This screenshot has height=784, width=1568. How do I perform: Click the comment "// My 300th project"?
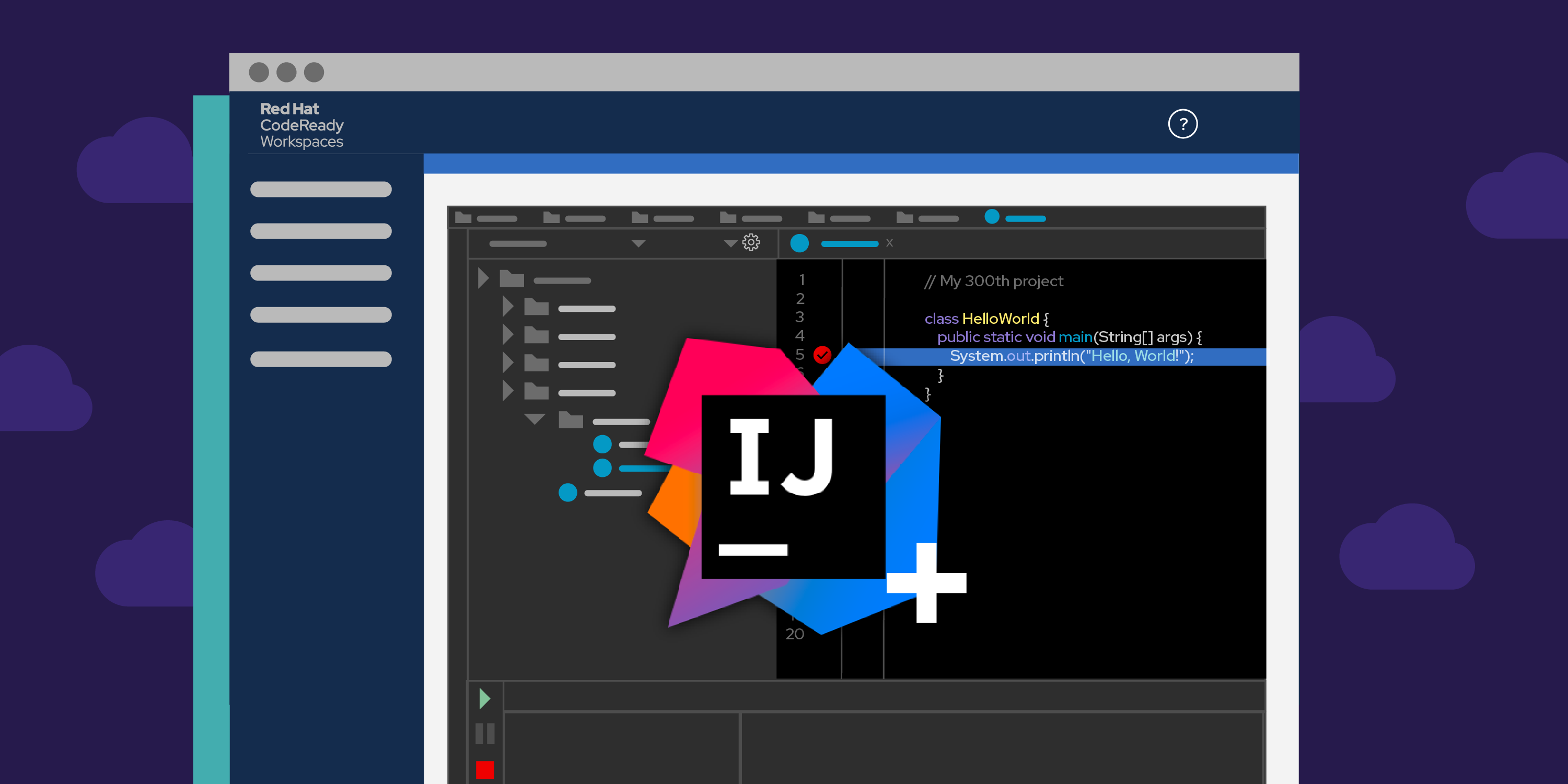tap(993, 281)
